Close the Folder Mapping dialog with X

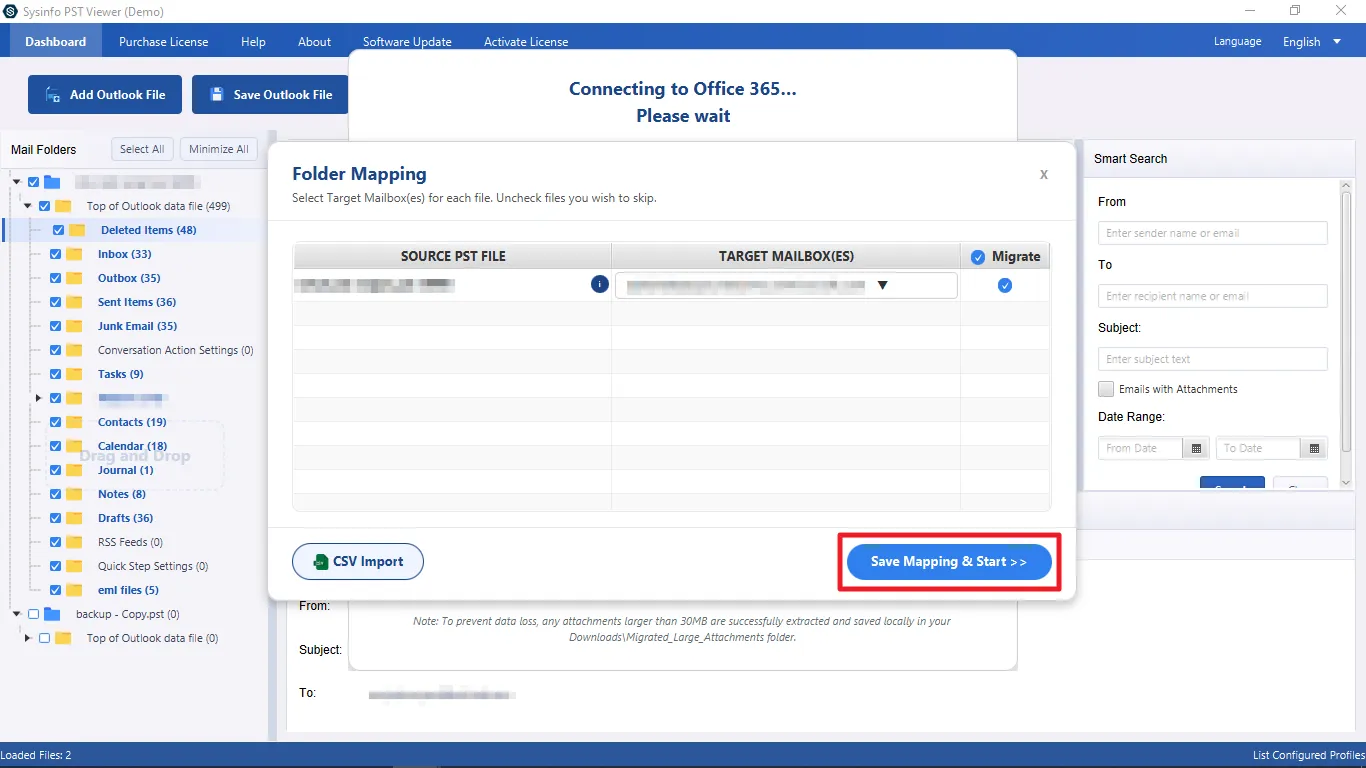tap(1044, 174)
